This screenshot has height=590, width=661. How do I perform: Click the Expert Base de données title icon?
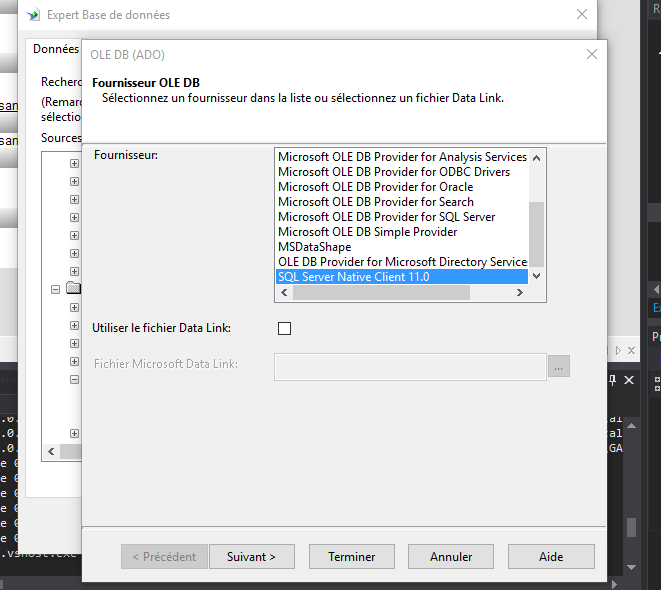click(33, 15)
